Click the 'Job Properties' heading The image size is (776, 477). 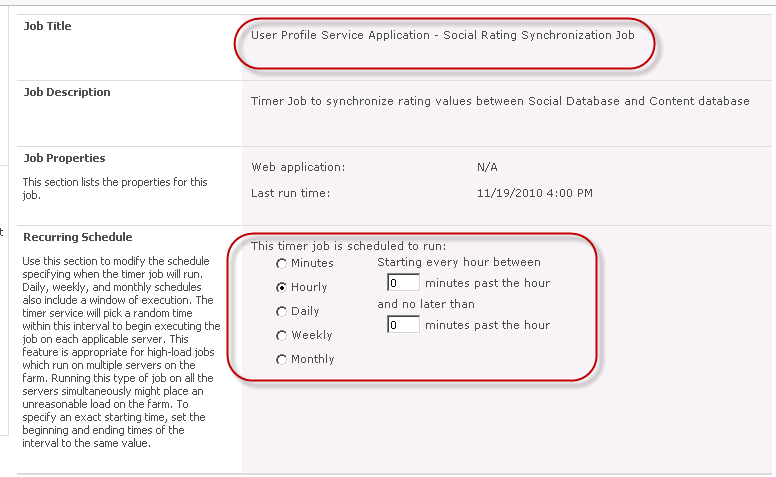click(64, 158)
